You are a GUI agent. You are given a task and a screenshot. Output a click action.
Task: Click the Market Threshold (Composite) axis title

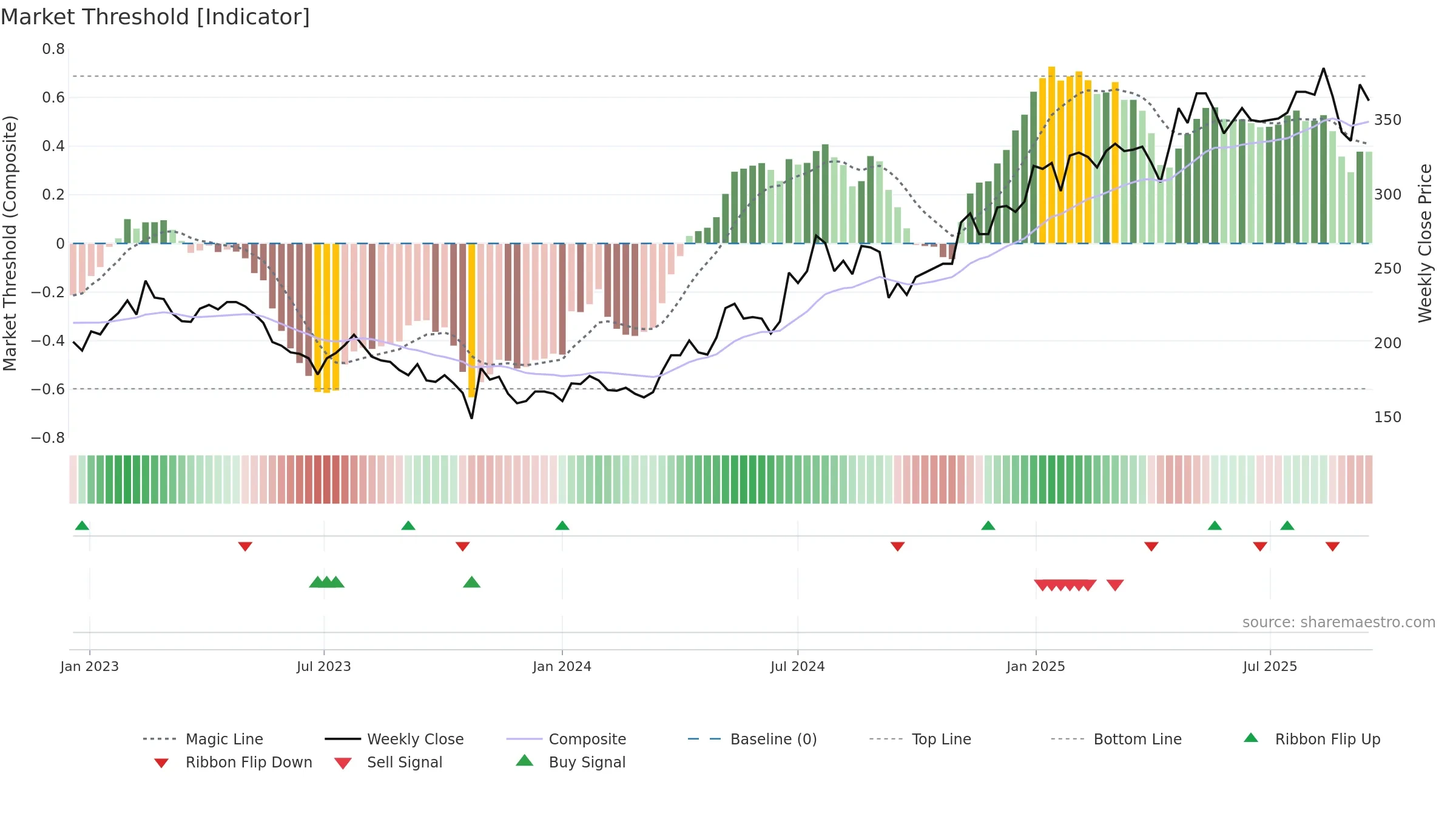[x=10, y=243]
